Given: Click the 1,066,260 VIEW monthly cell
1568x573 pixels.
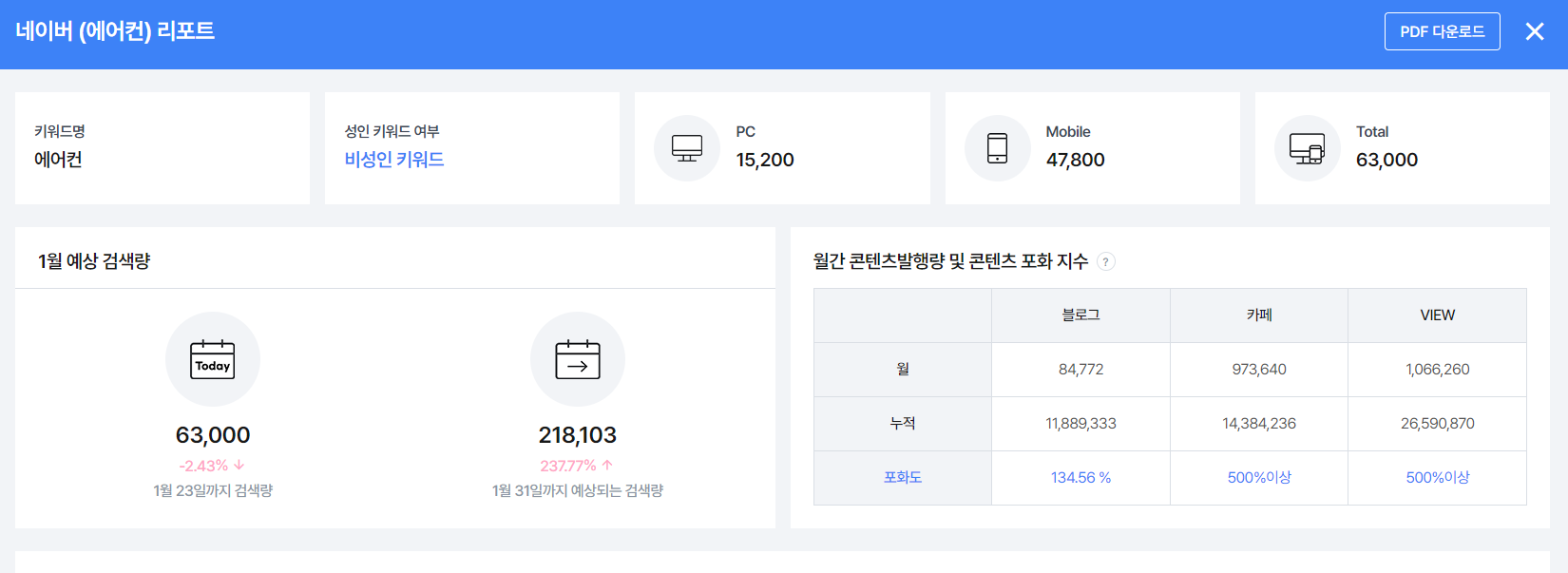Looking at the screenshot, I should point(1437,370).
